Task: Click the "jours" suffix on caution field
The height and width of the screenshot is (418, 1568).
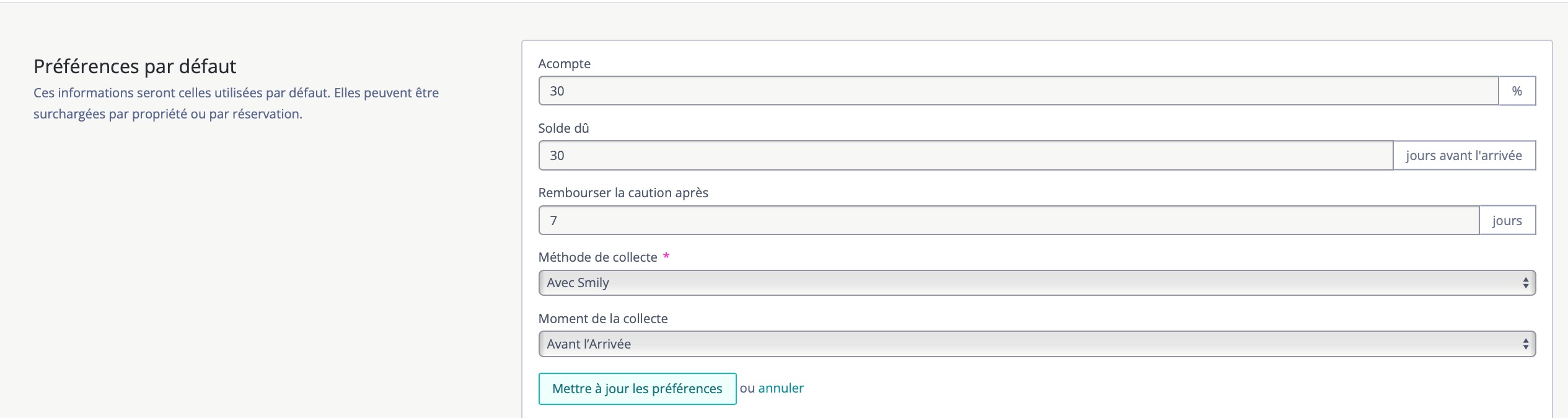Action: pos(1507,221)
